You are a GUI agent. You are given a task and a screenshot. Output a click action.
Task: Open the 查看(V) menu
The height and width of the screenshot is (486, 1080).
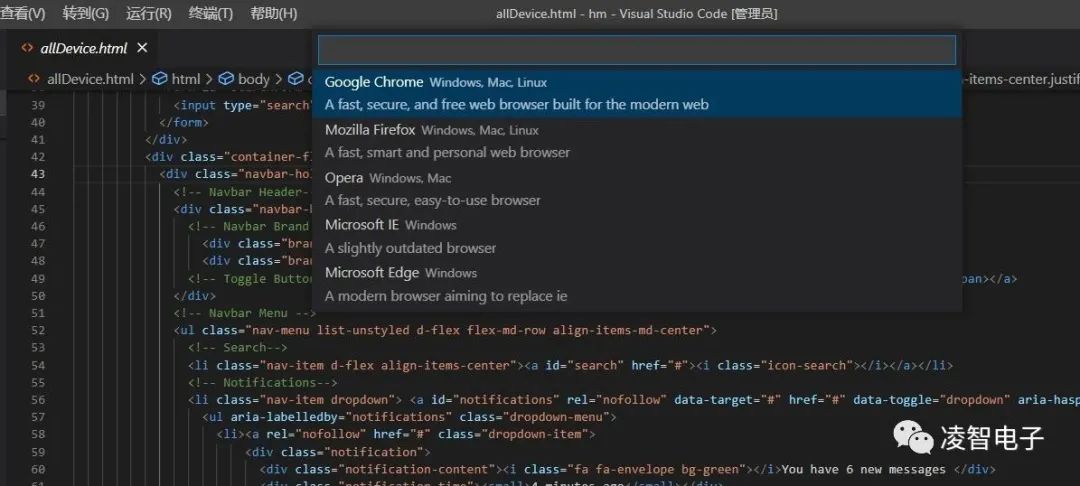coord(22,14)
